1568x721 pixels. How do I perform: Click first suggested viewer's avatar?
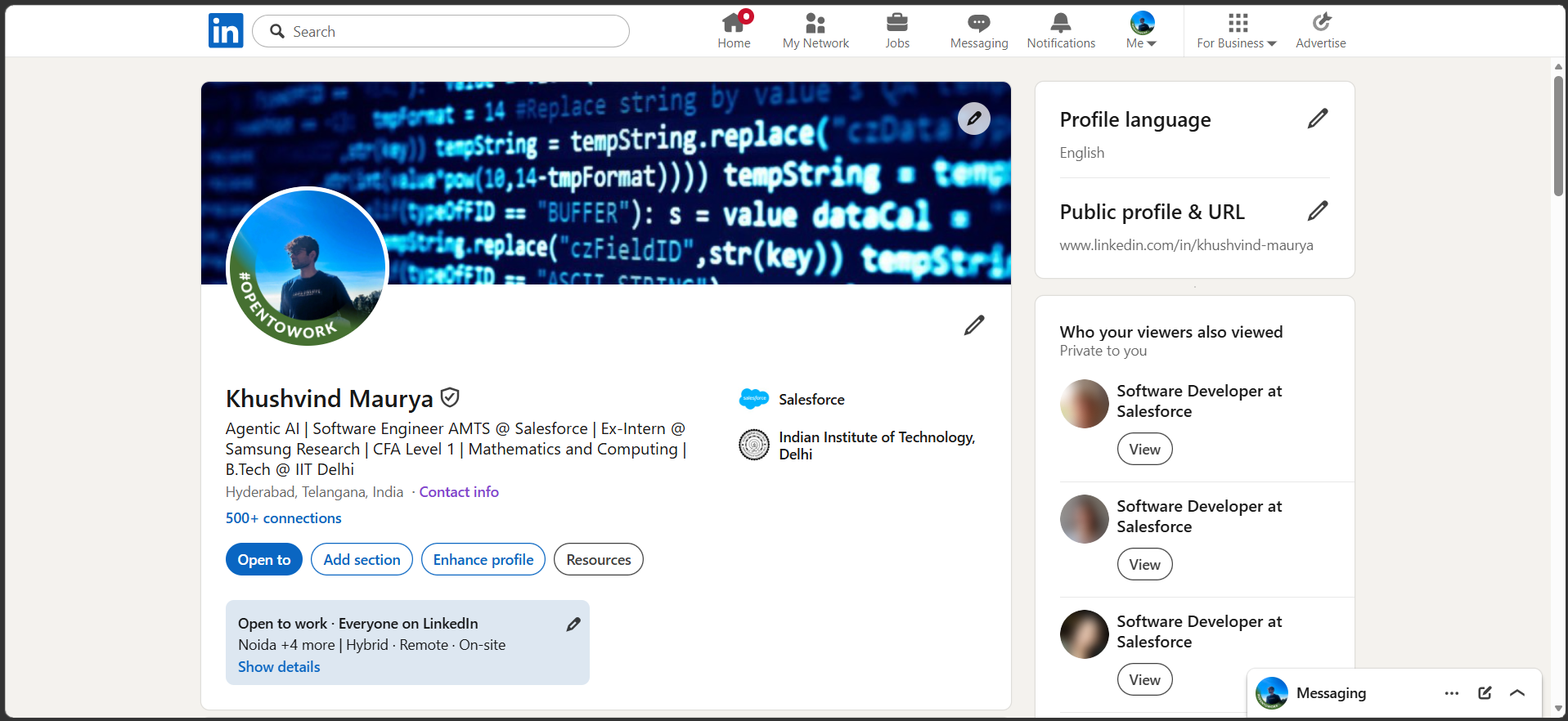1085,404
